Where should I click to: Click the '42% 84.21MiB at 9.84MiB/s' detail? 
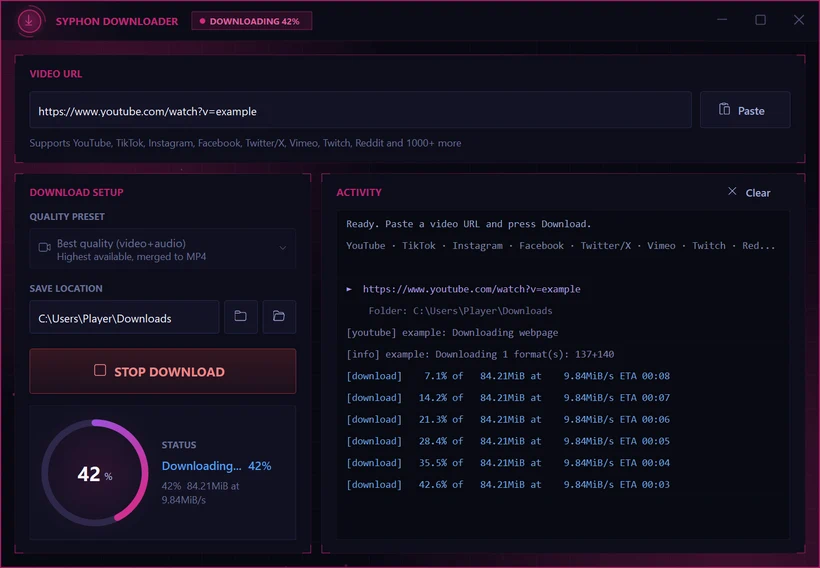[x=200, y=493]
